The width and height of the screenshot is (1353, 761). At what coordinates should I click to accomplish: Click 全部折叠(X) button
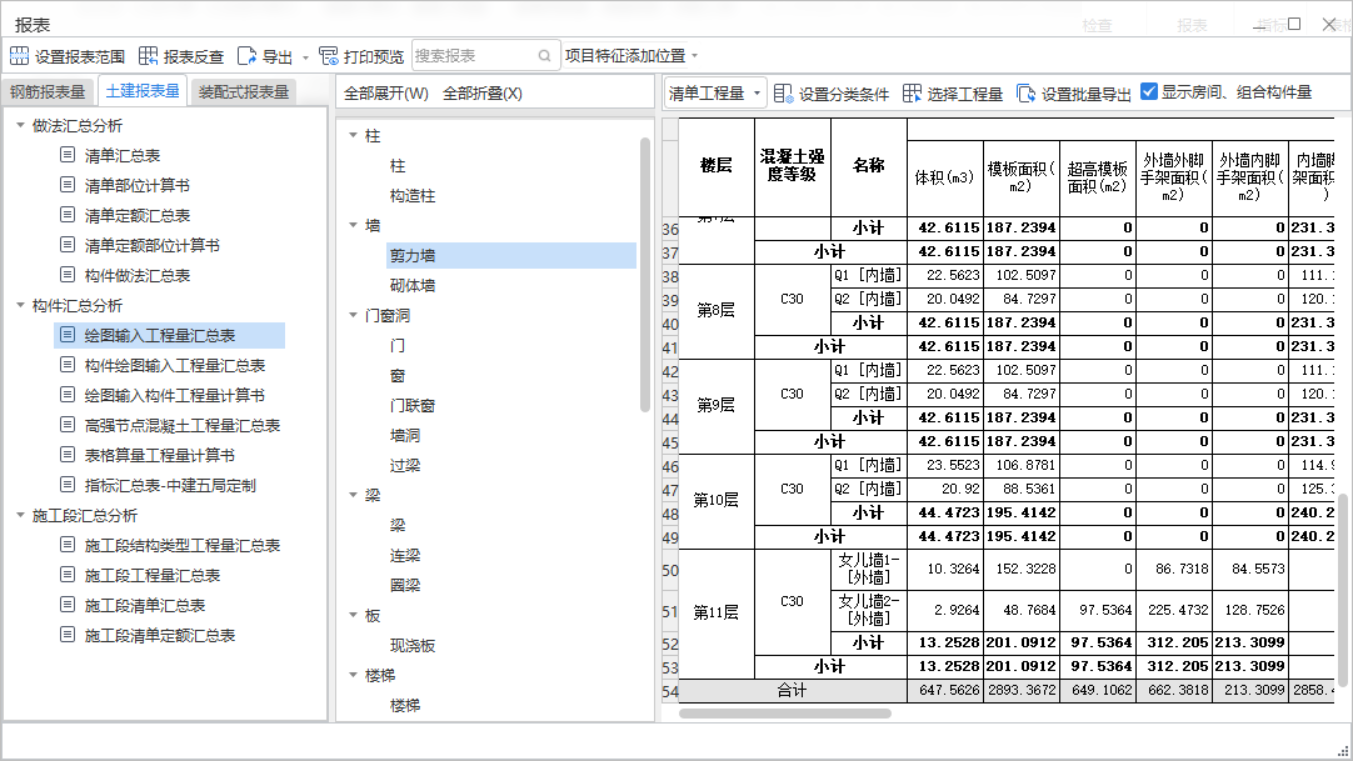click(x=482, y=93)
